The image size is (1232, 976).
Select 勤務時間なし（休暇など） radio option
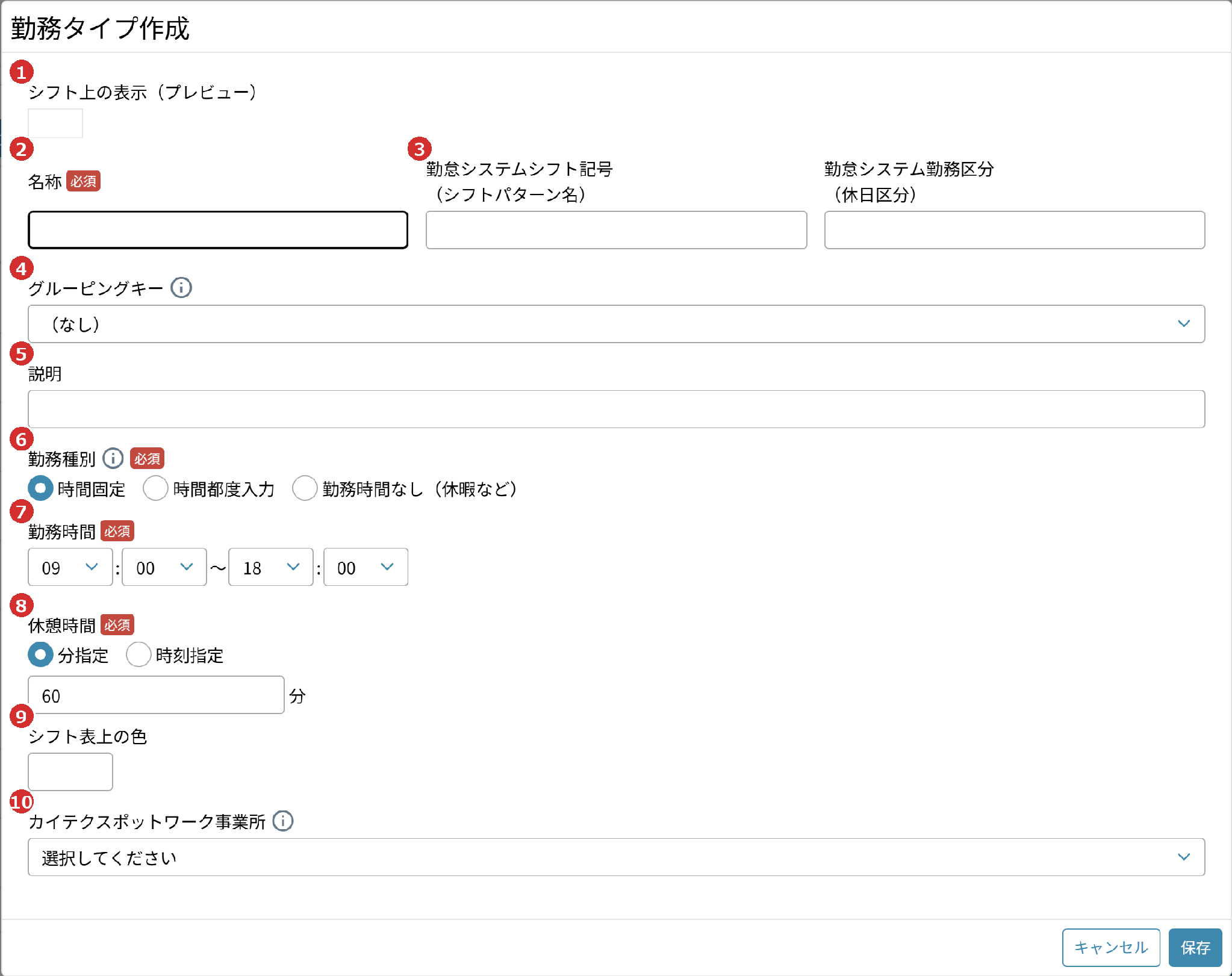305,488
